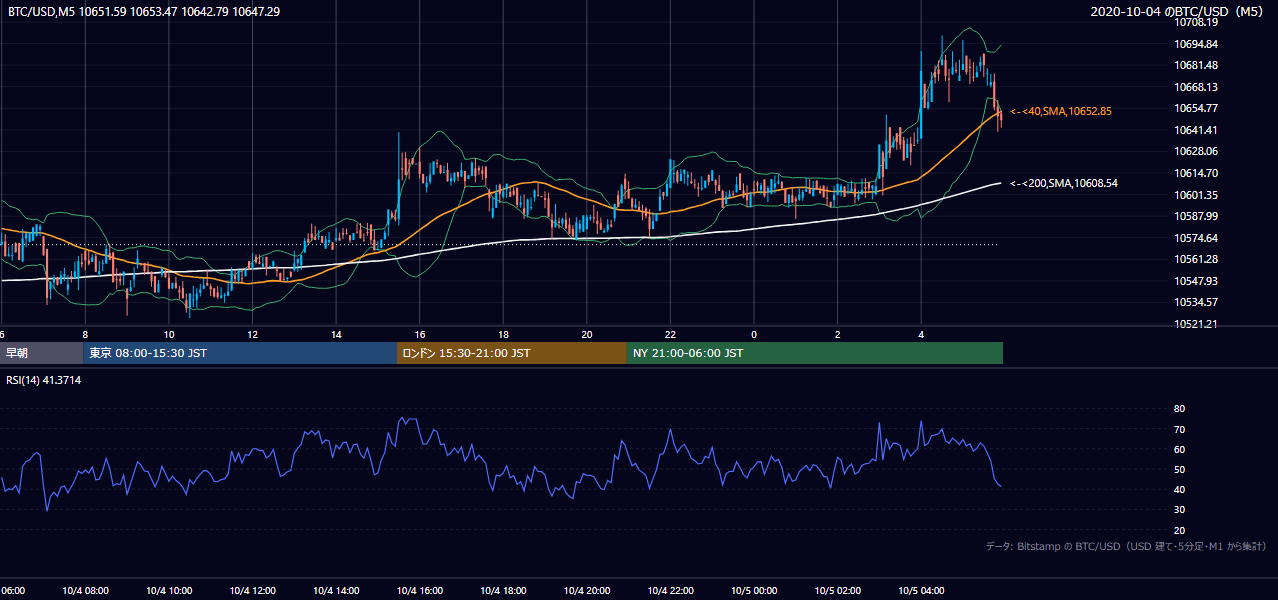This screenshot has width=1278, height=600.
Task: Click price axis value 10614.70
Action: click(1197, 173)
